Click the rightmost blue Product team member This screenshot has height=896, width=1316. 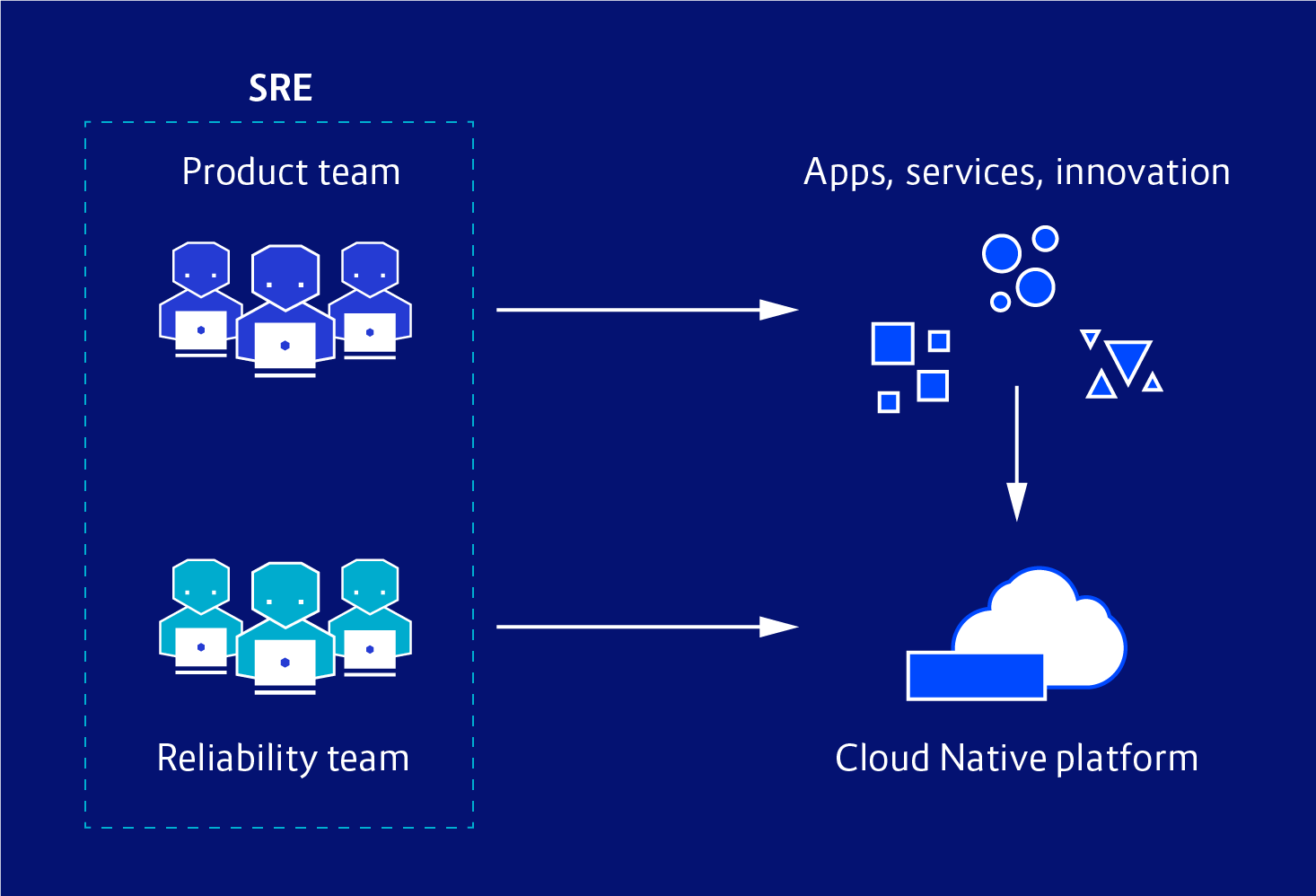pos(371,300)
